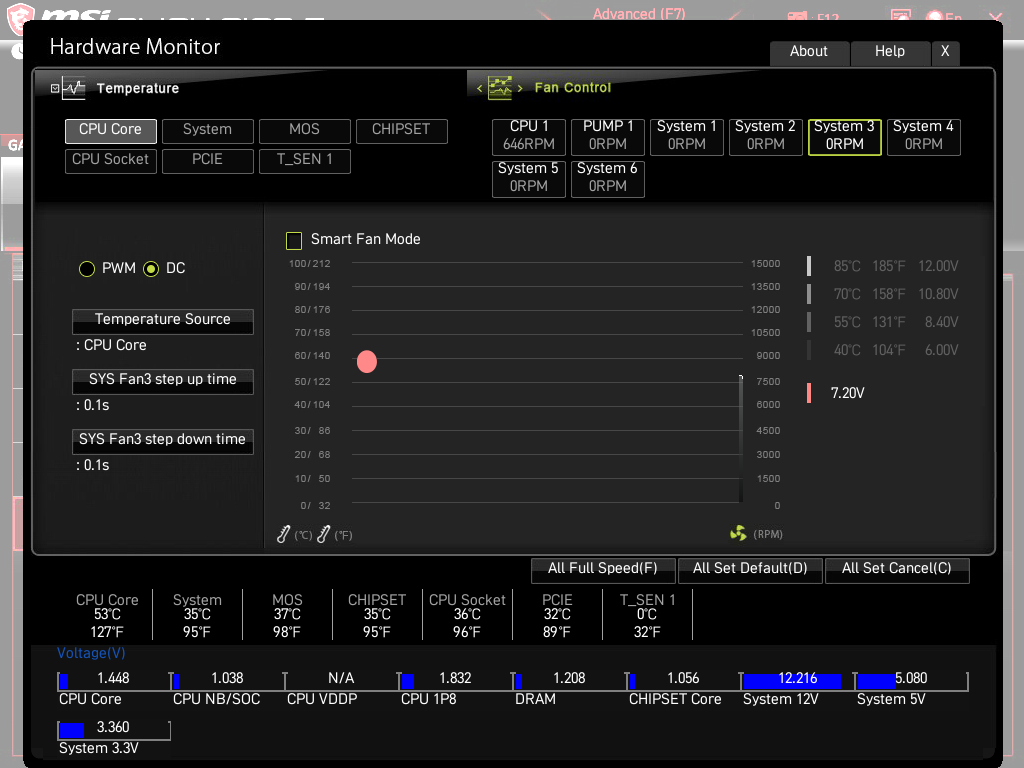The width and height of the screenshot is (1024, 768).
Task: Click the DRAM voltage value 1.208
Action: pyautogui.click(x=569, y=679)
